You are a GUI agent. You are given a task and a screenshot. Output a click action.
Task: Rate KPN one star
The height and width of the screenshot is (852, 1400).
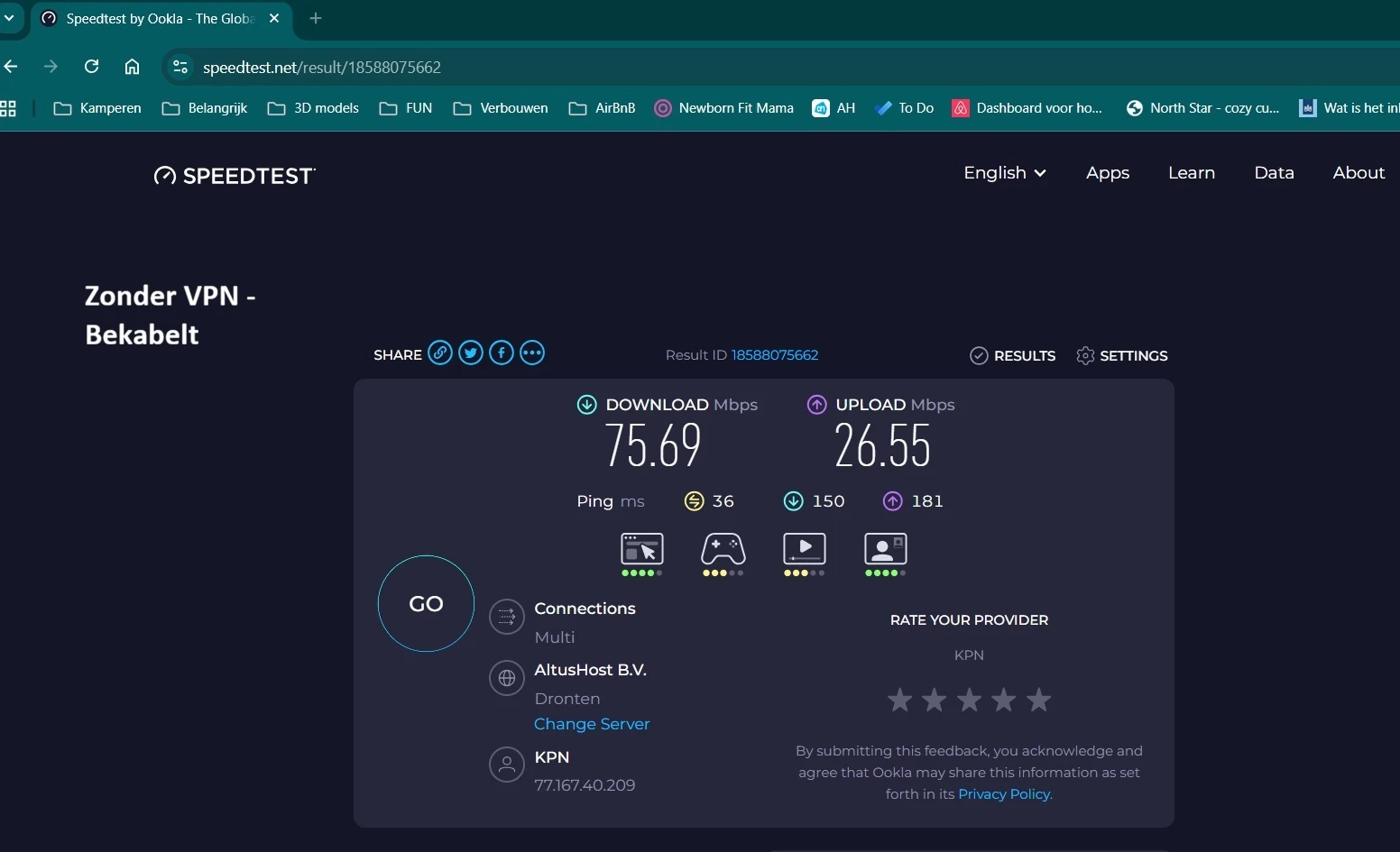coord(899,700)
